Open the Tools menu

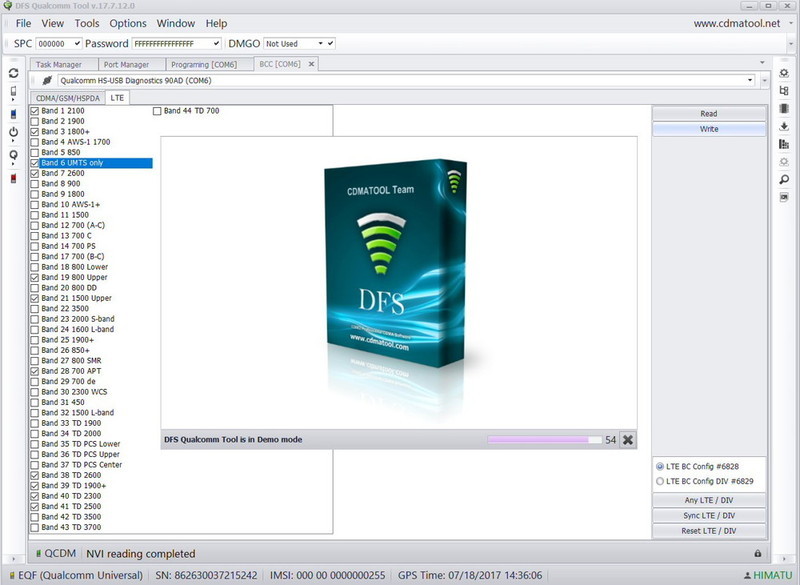[x=87, y=23]
